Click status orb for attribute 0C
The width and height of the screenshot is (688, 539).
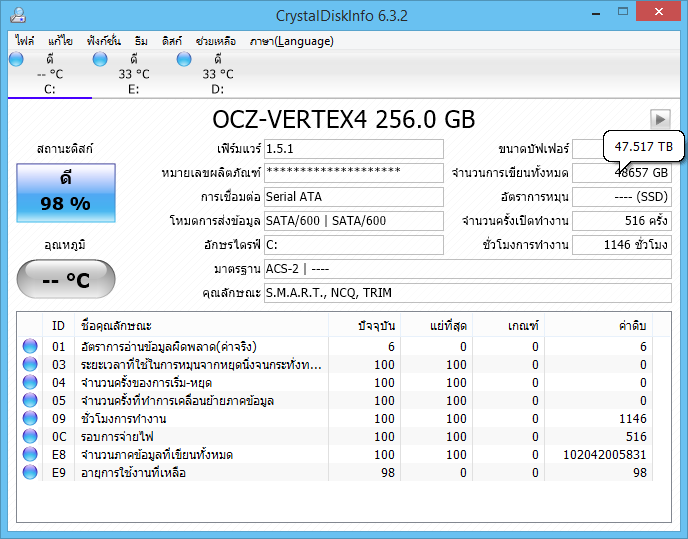tap(30, 436)
